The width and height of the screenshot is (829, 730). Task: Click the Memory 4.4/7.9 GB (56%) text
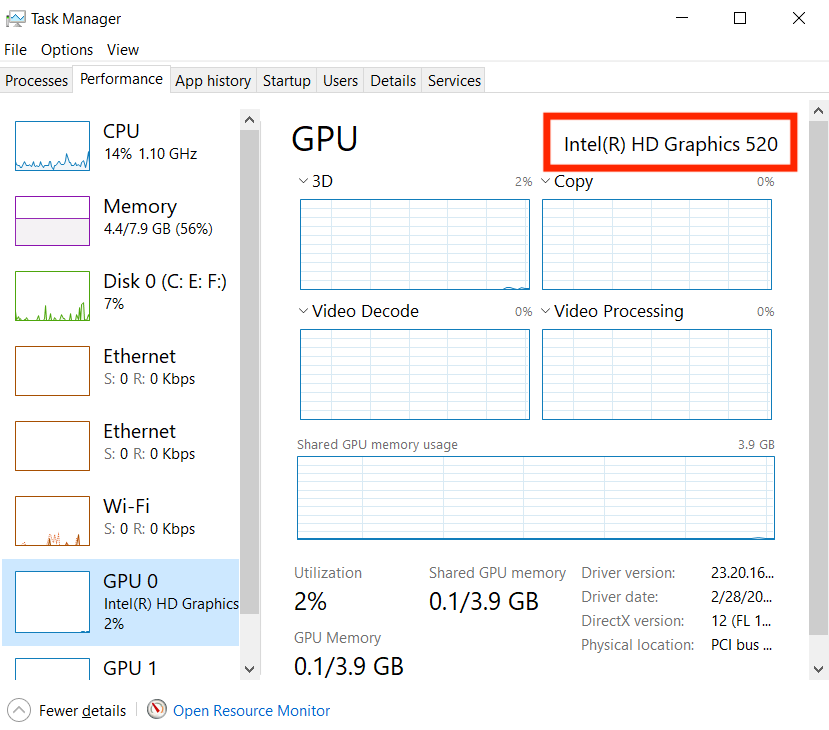(x=158, y=229)
